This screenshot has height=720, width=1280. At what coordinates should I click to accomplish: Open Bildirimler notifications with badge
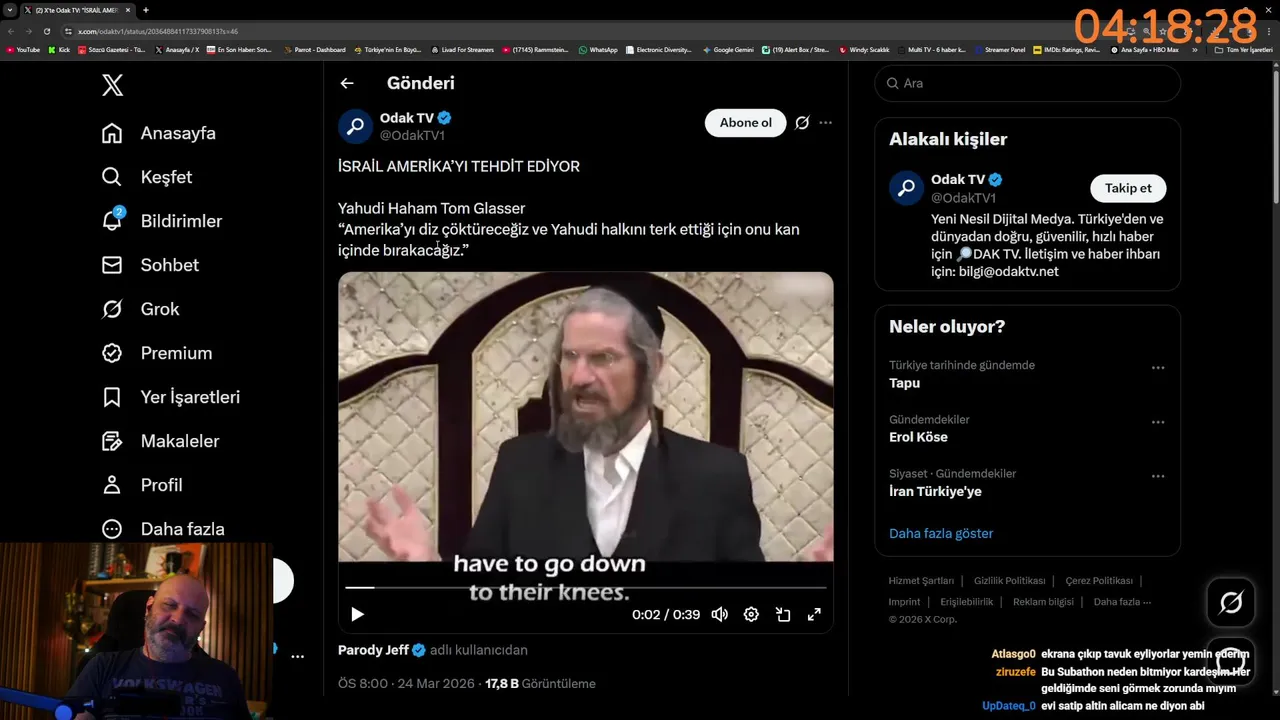(162, 221)
